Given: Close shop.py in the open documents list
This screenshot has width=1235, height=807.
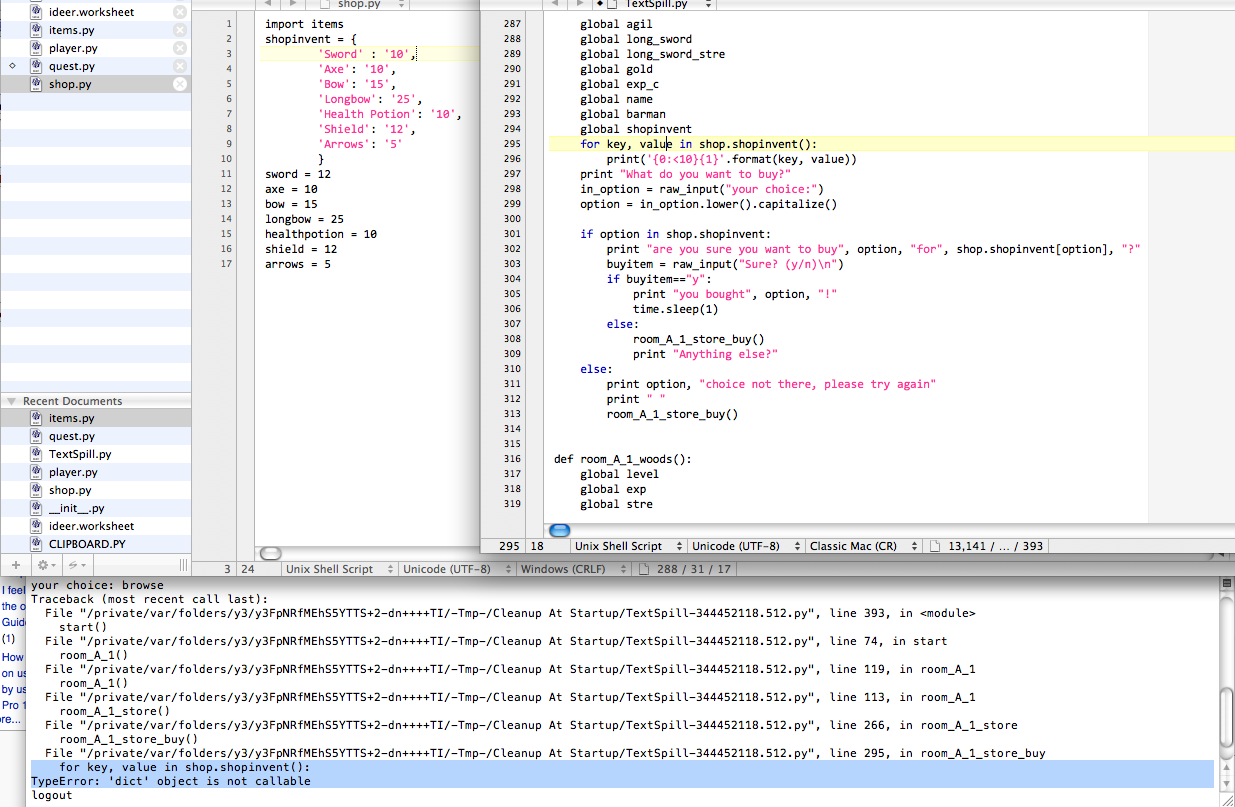Looking at the screenshot, I should tap(180, 84).
